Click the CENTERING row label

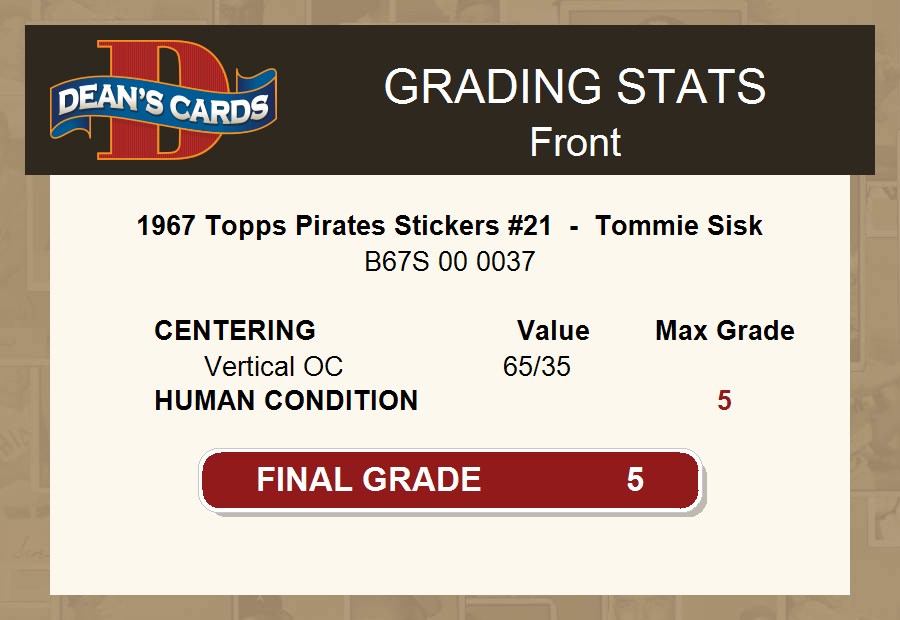[x=235, y=331]
